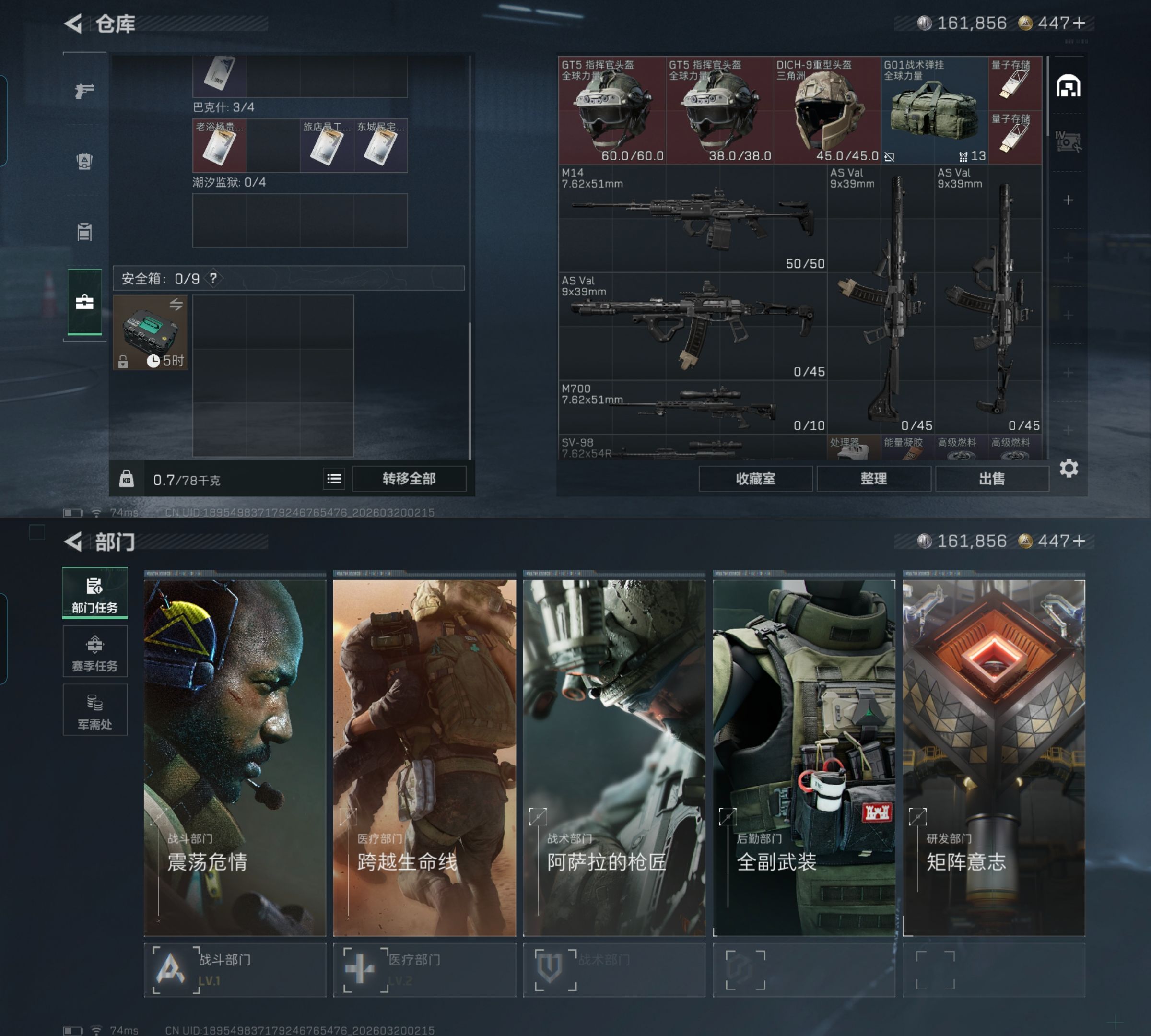The width and height of the screenshot is (1151, 1036).
Task: Open the safe box briefcase tab
Action: (x=84, y=302)
